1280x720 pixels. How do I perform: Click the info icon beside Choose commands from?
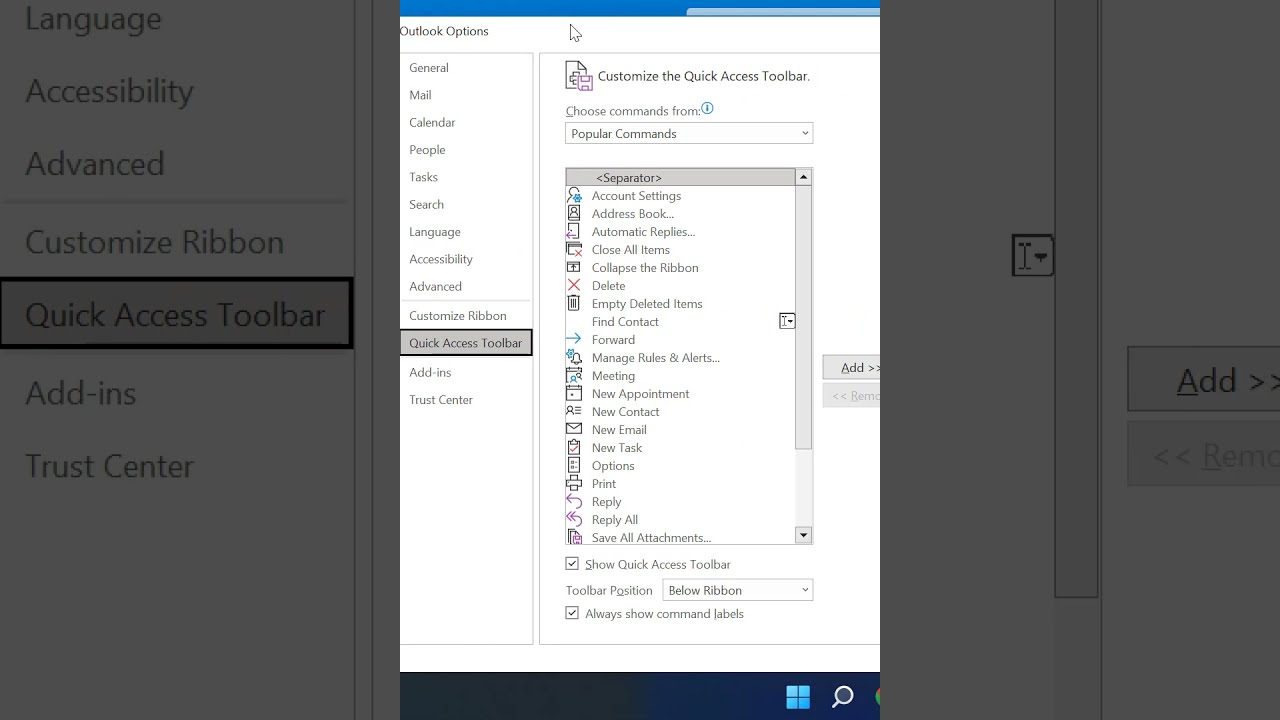coord(707,109)
